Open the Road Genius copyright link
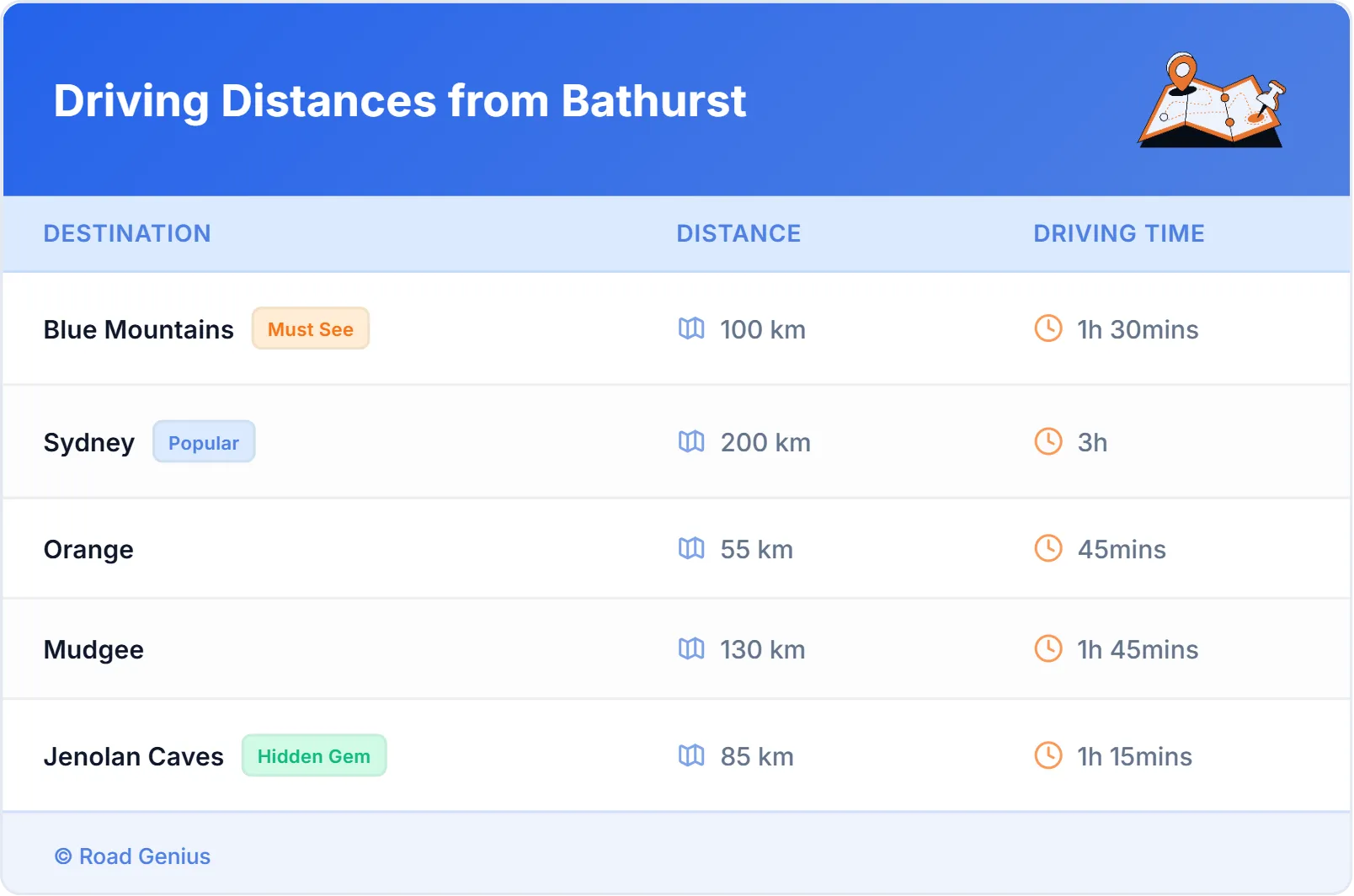 133,856
